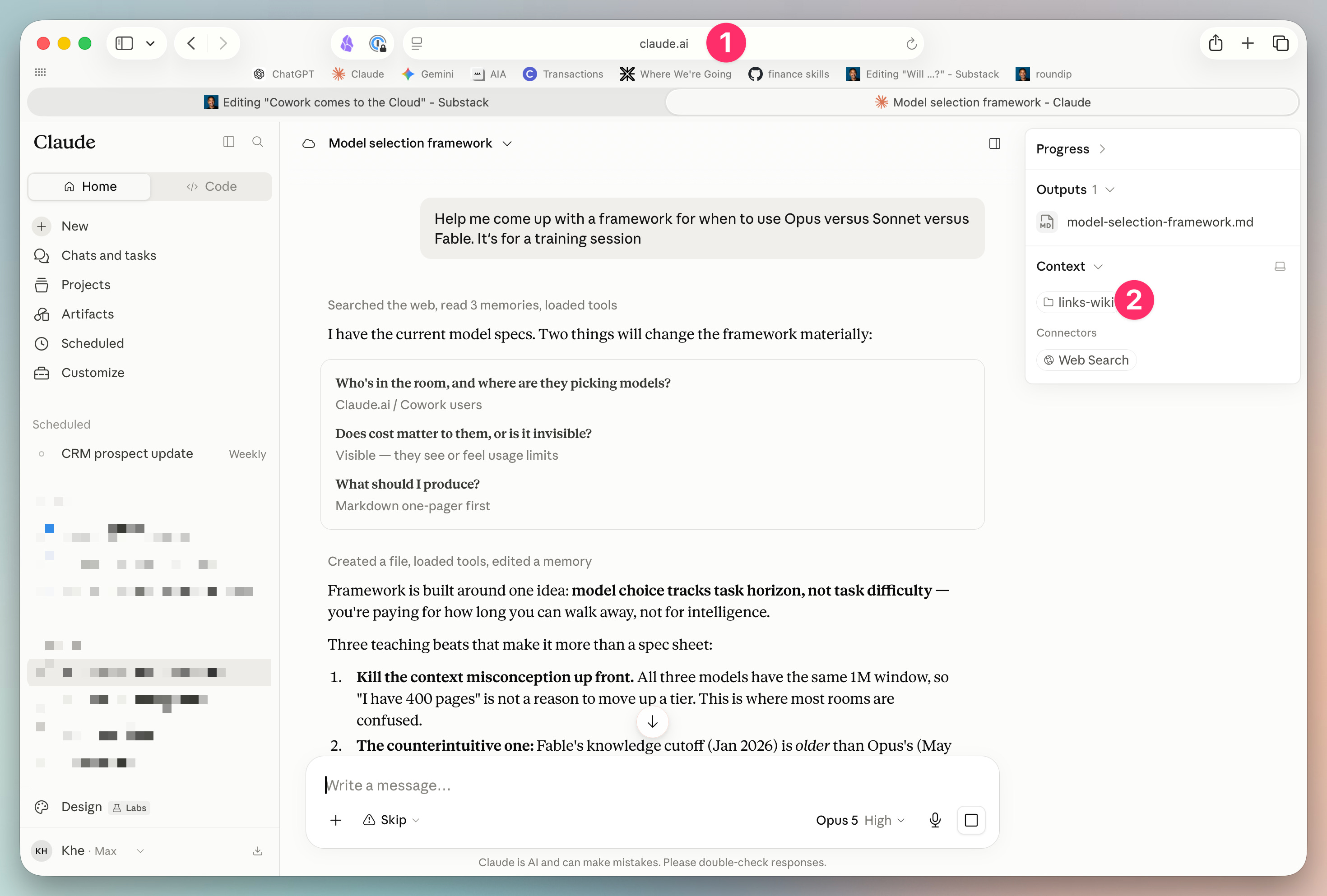Open the AIA bookmark

tap(489, 74)
